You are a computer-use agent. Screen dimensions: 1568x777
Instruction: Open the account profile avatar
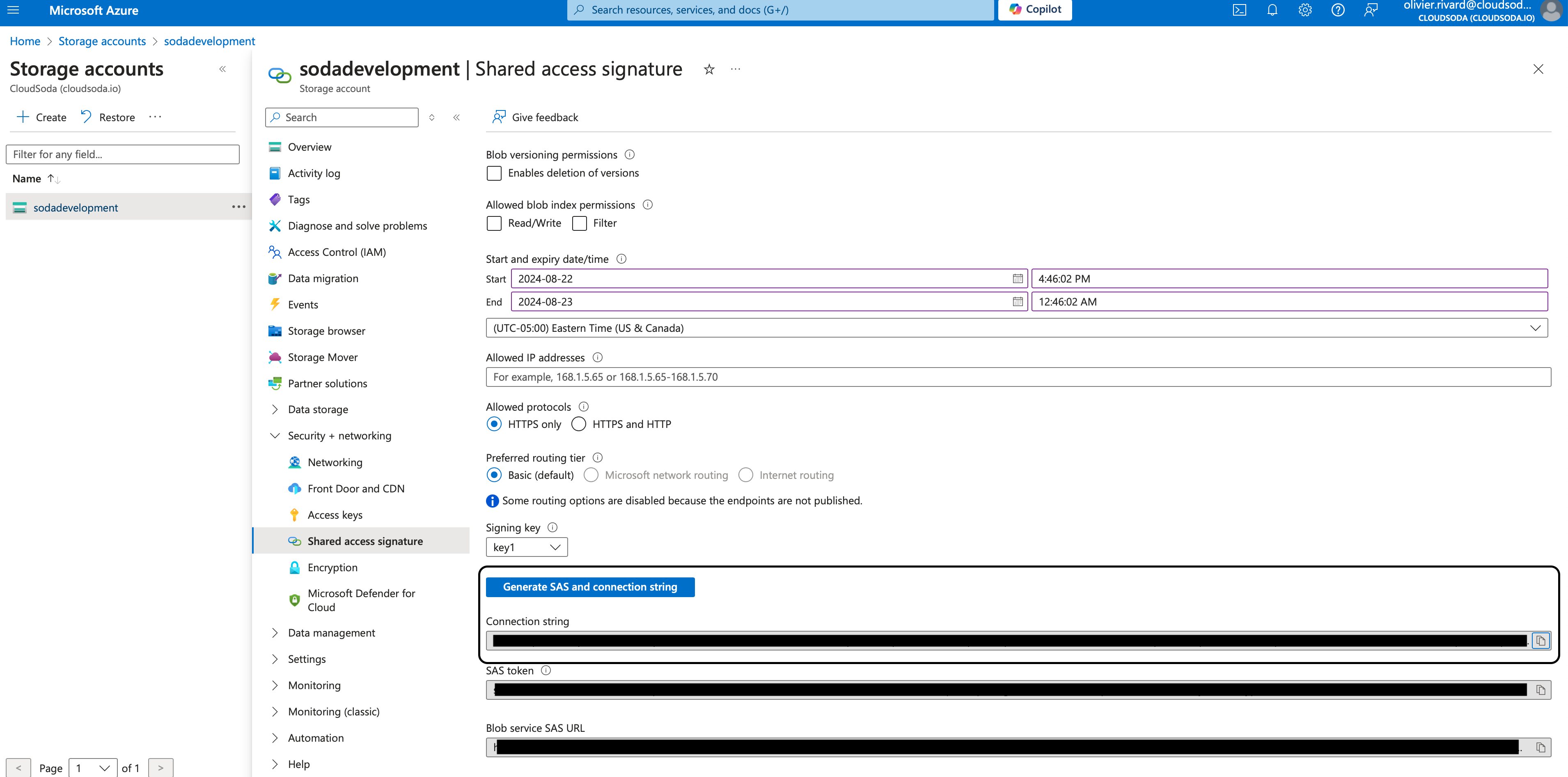tap(1552, 10)
